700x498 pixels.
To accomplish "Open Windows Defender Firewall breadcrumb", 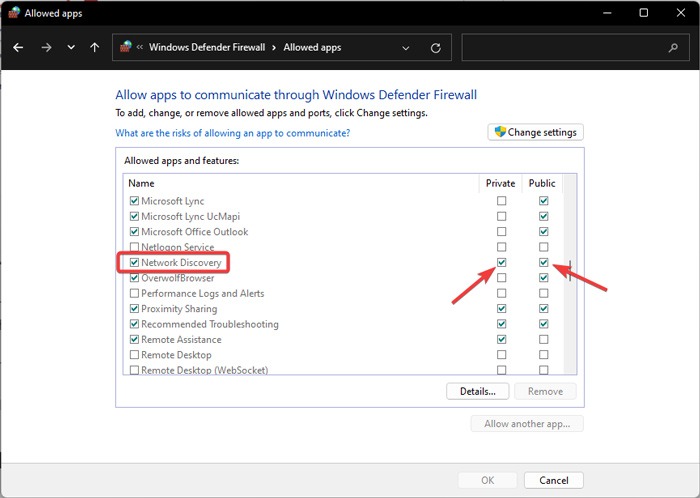I will click(x=207, y=47).
